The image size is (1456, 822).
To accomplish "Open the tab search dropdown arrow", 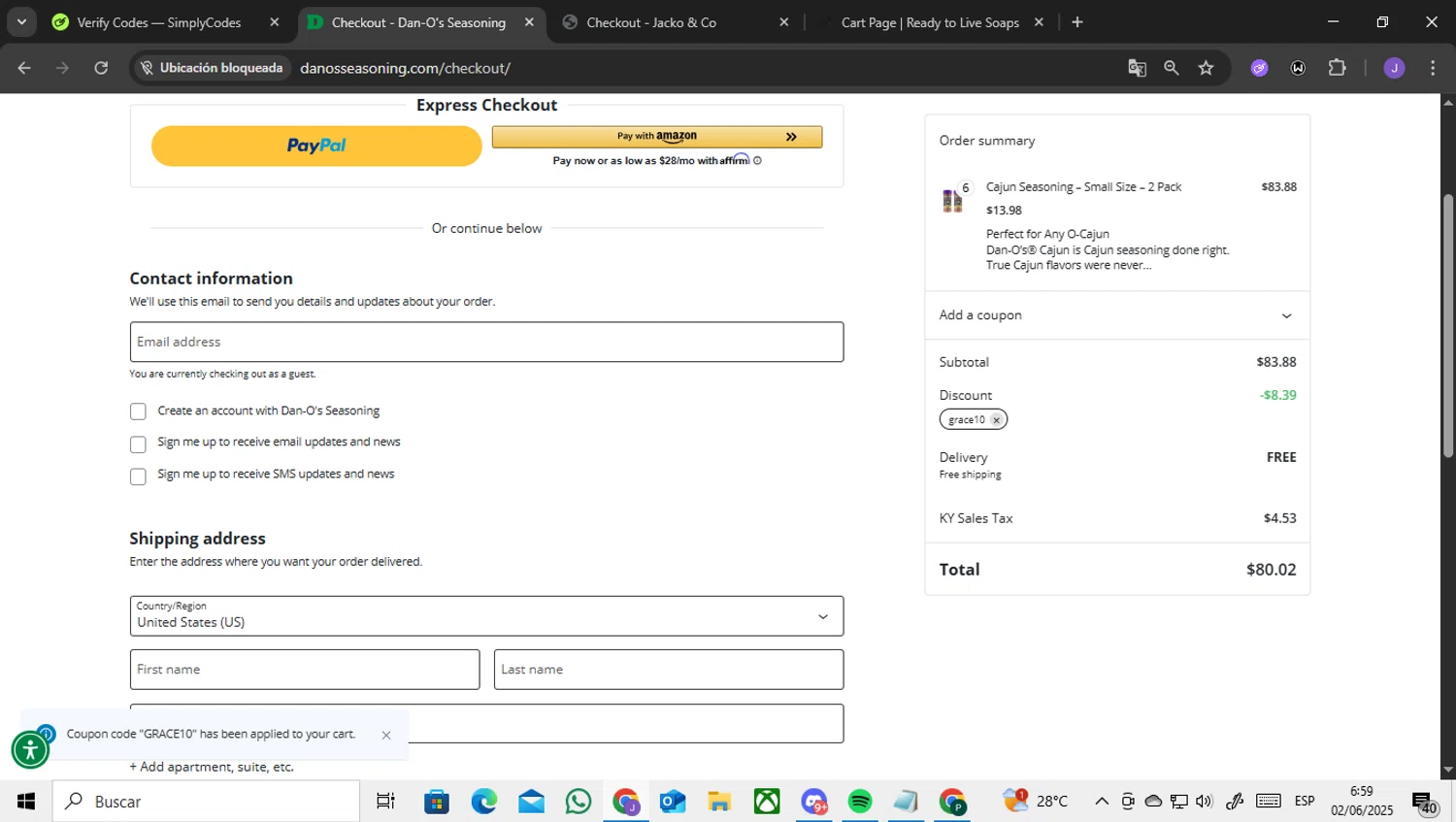I will point(21,21).
